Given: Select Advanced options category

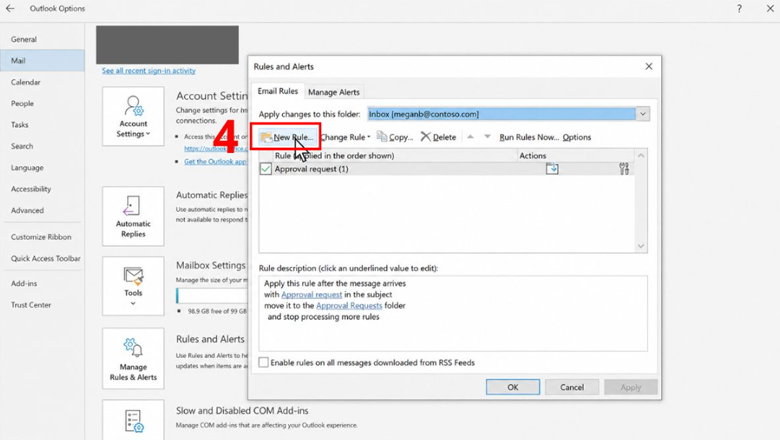Looking at the screenshot, I should (42, 210).
